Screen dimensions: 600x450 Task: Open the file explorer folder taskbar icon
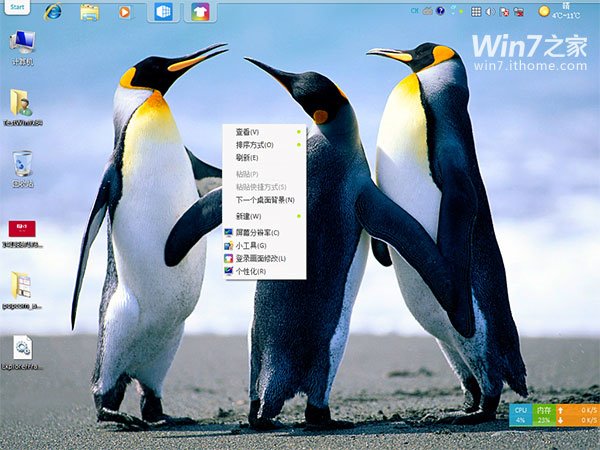90,12
